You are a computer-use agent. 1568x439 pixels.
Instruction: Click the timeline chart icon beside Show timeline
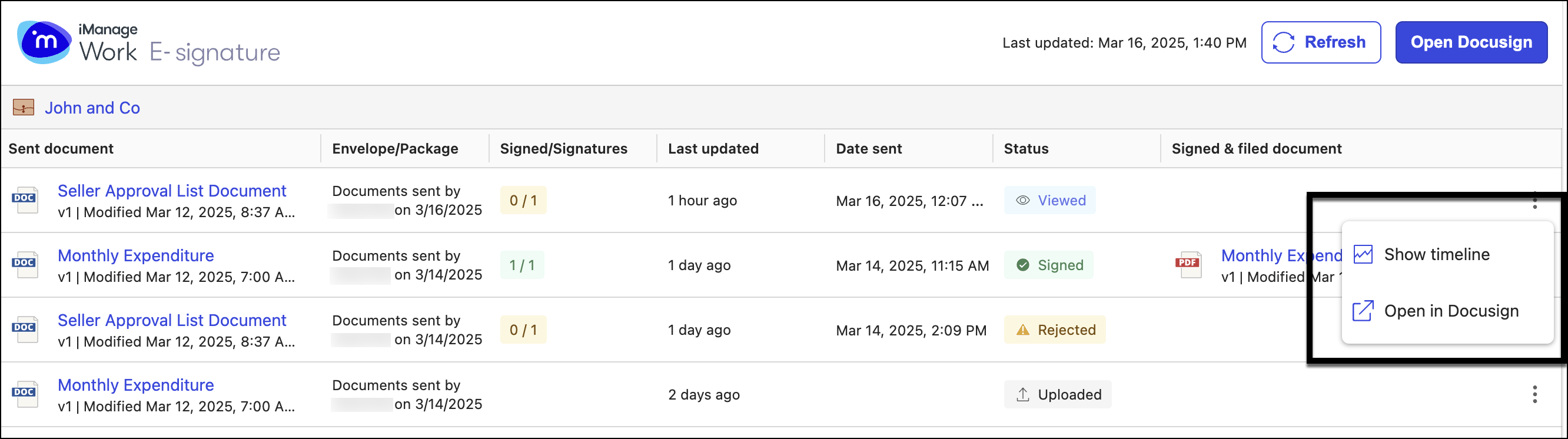click(1364, 254)
